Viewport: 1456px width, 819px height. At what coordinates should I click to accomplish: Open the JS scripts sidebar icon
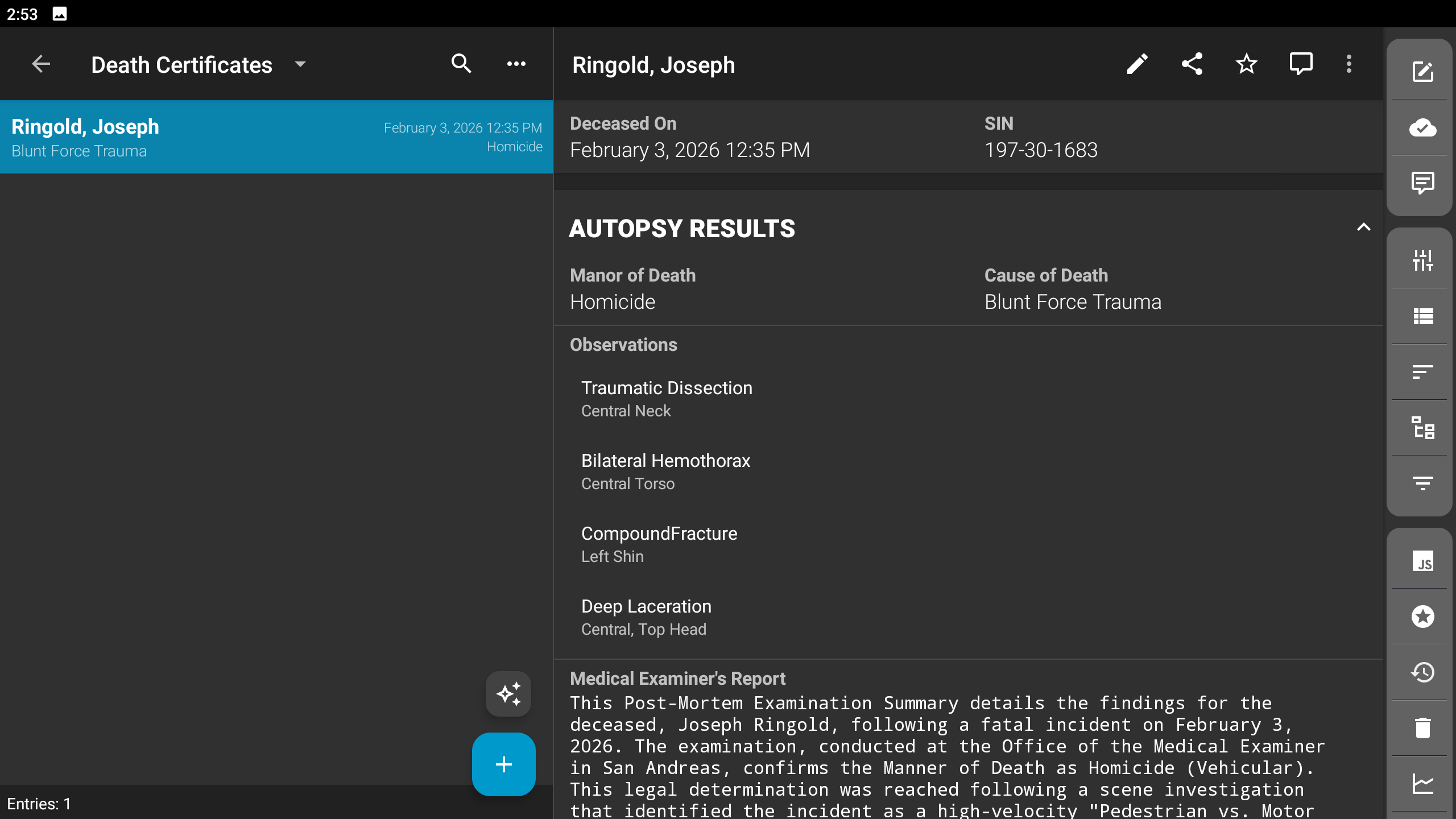[x=1422, y=561]
